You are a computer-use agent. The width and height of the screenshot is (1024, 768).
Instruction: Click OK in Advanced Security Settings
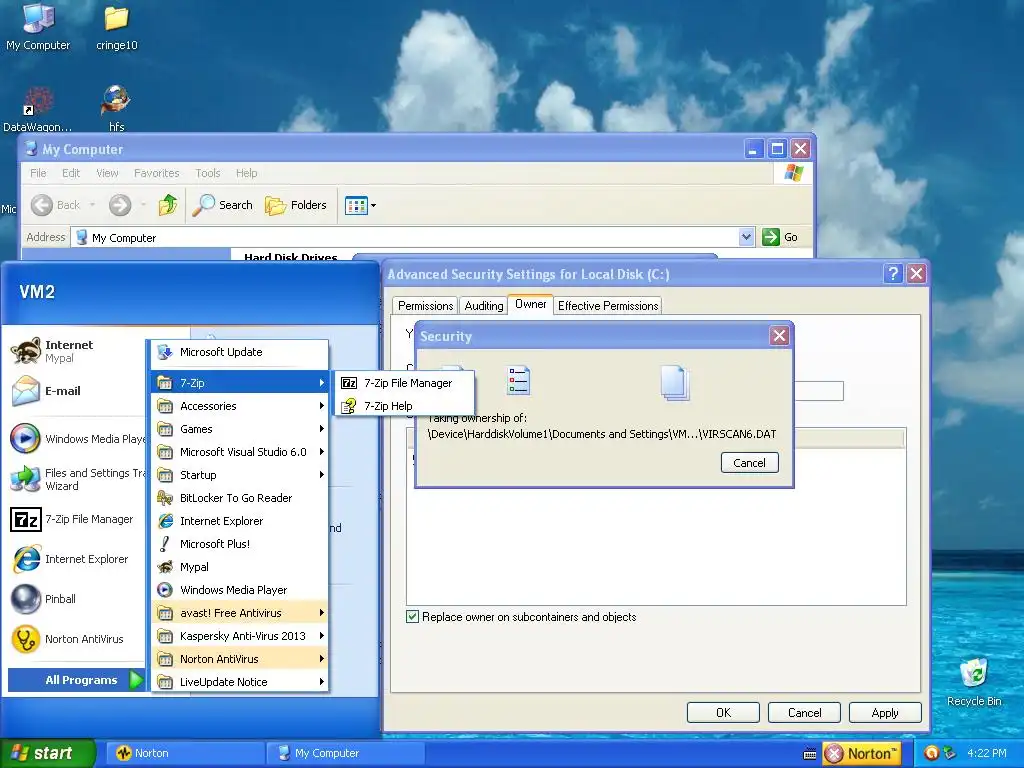(x=723, y=712)
